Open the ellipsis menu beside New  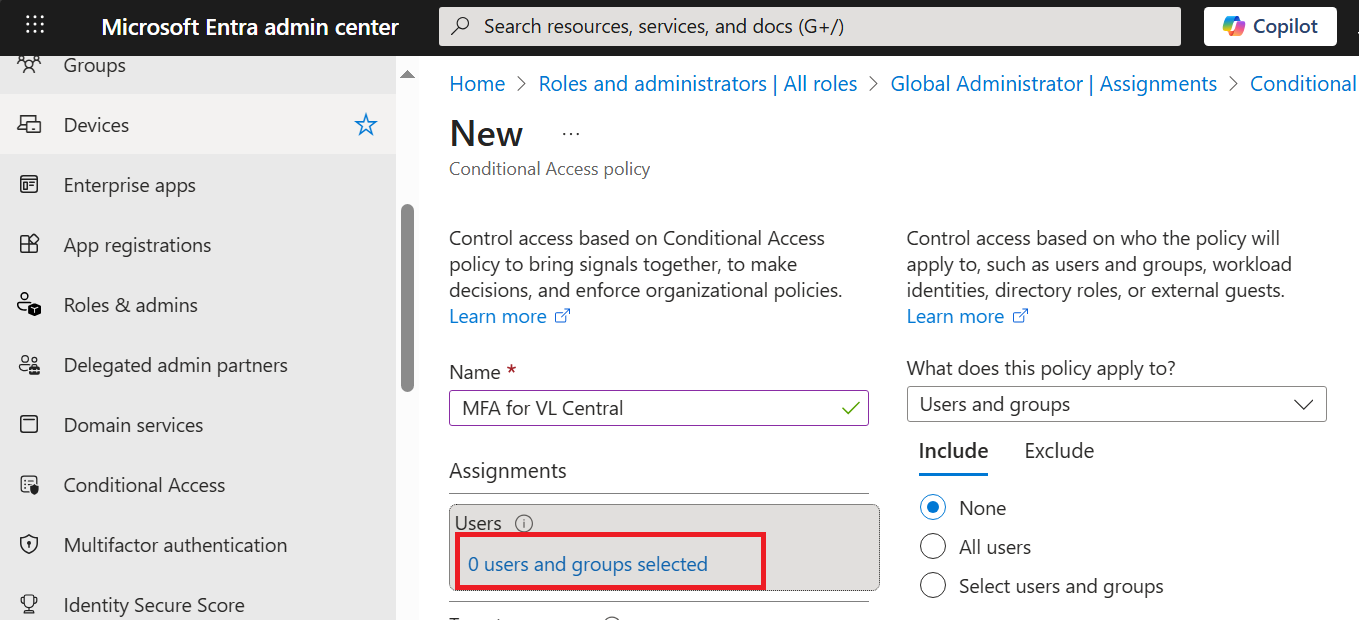[571, 133]
